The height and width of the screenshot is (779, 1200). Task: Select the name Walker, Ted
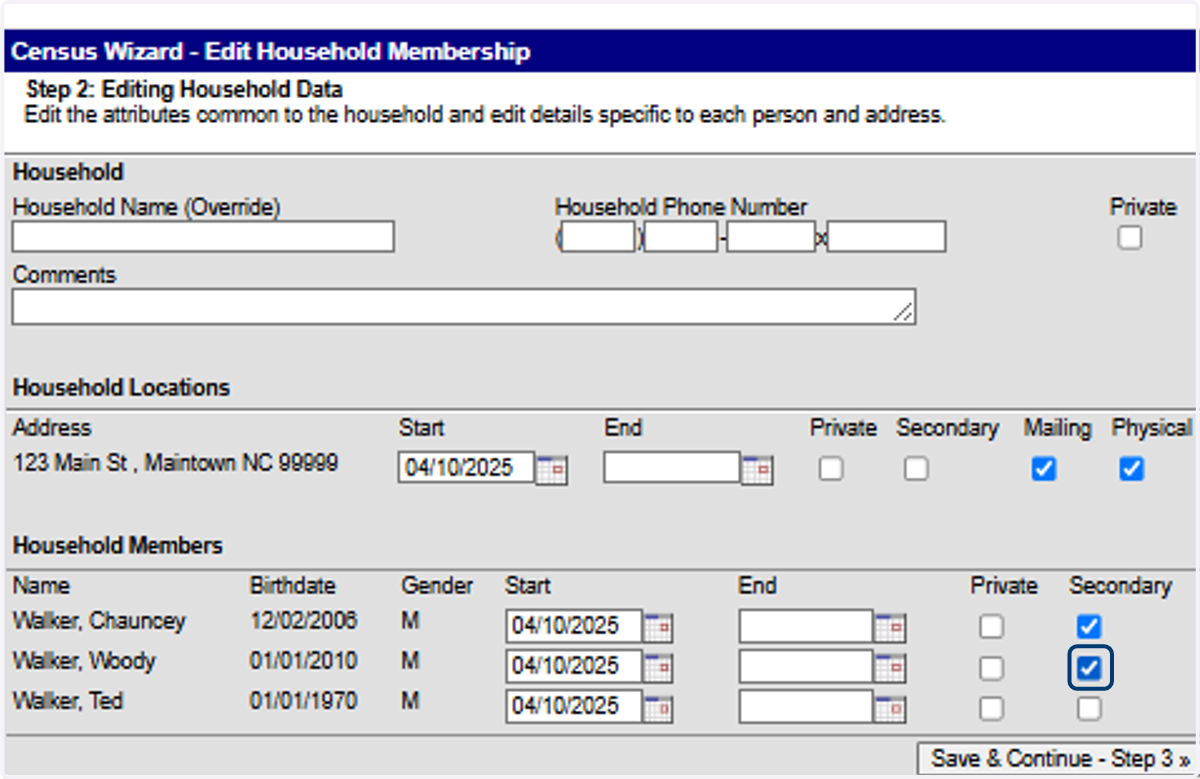(68, 702)
